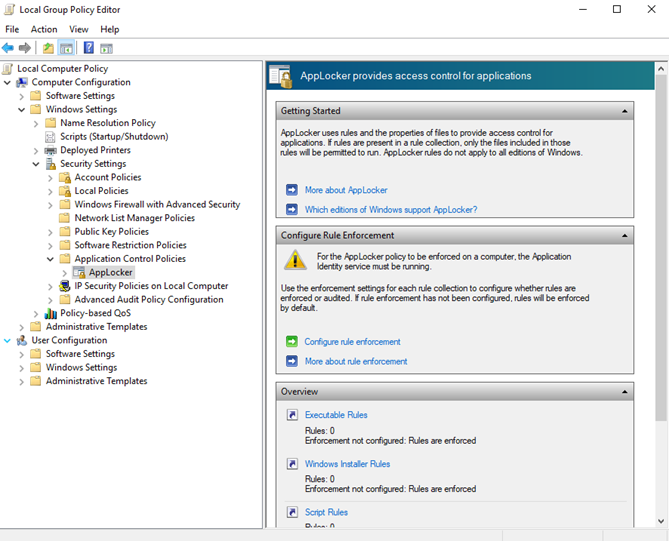
Task: Open the Script Rules link
Action: 326,512
